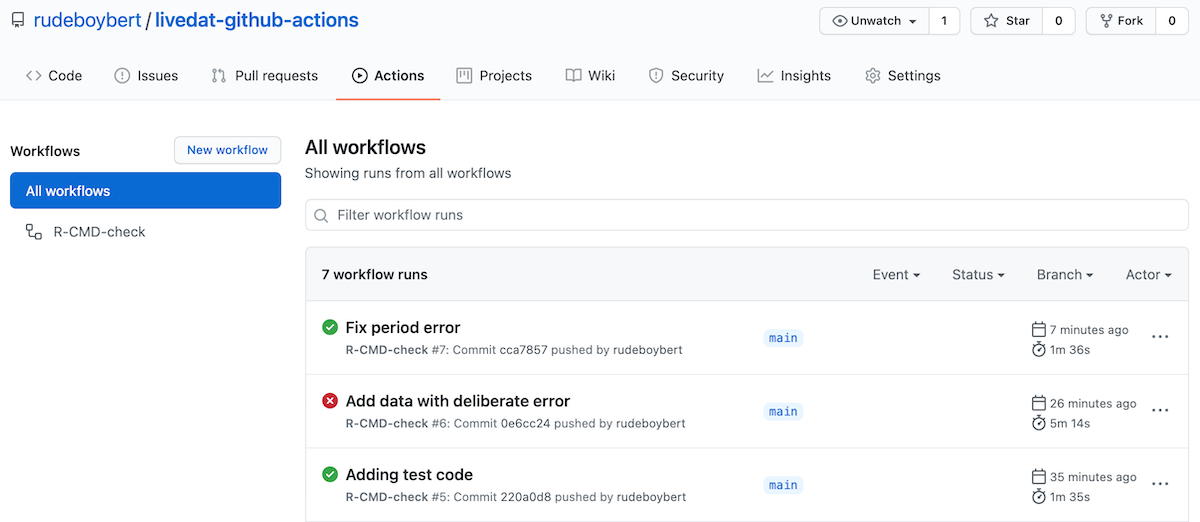This screenshot has width=1200, height=522.
Task: Open the Pull requests tab
Action: (x=265, y=76)
